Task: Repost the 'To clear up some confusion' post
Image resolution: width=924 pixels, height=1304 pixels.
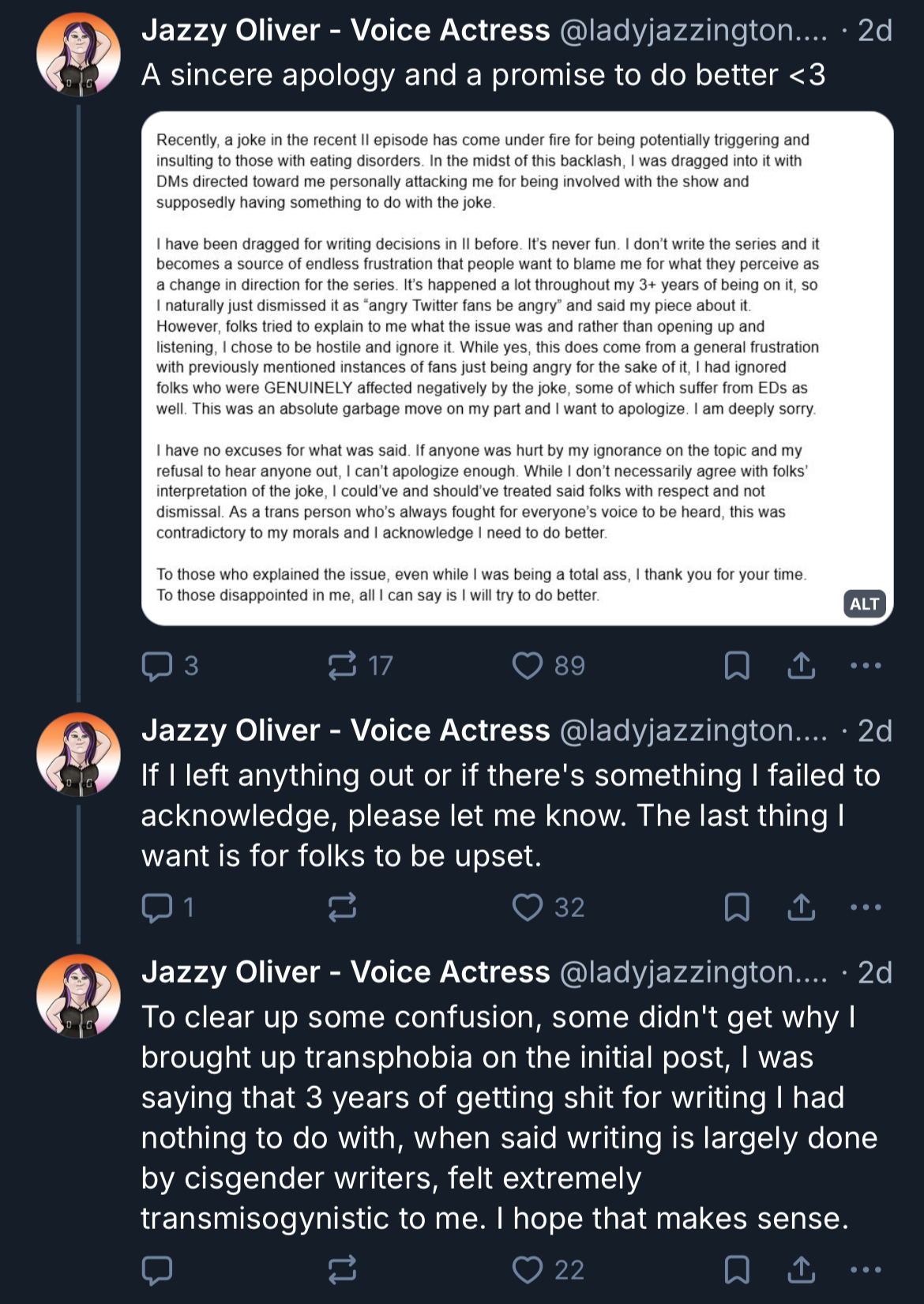Action: [342, 1270]
